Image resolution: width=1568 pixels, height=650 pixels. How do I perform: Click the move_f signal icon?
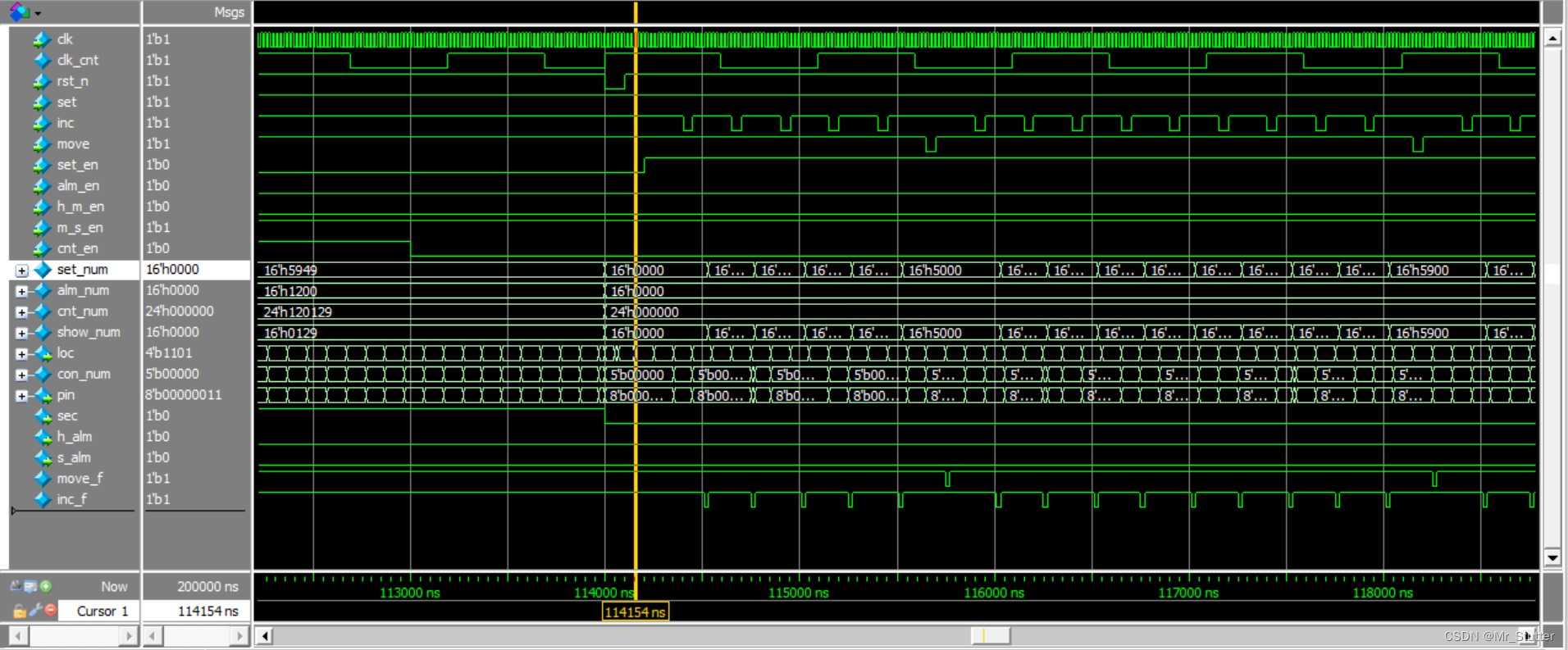(42, 479)
